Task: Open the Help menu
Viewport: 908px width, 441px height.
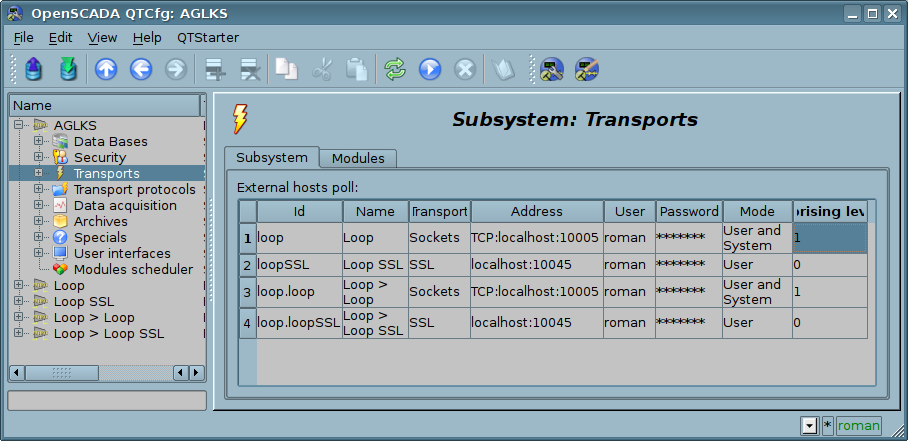Action: coord(147,38)
